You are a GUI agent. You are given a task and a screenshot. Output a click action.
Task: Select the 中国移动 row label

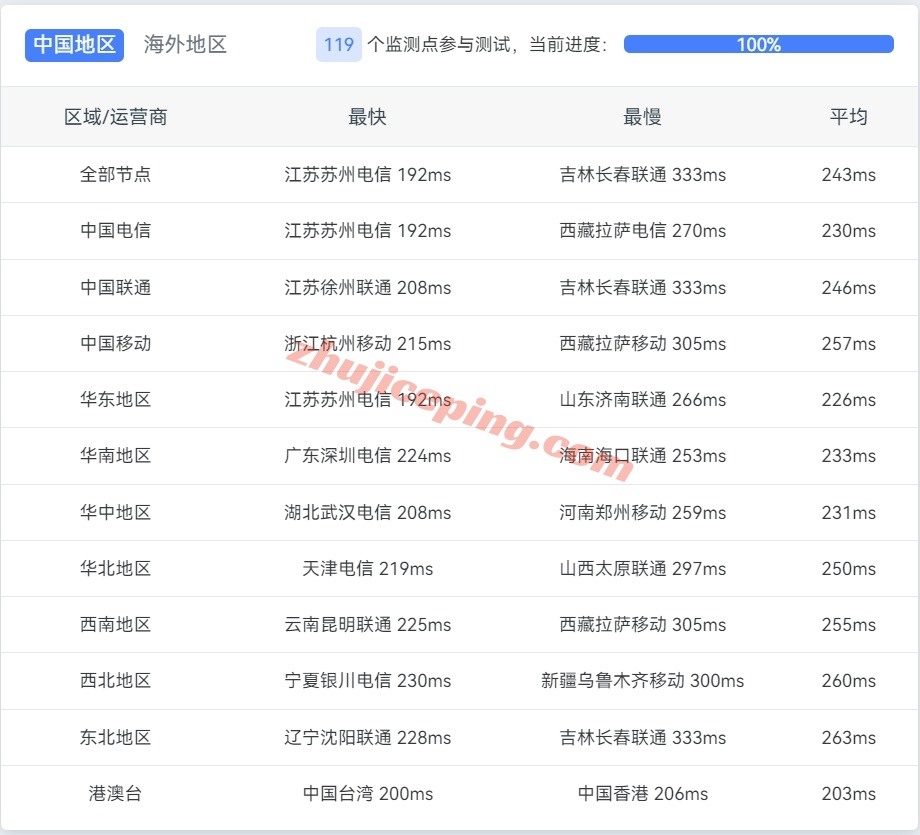116,343
